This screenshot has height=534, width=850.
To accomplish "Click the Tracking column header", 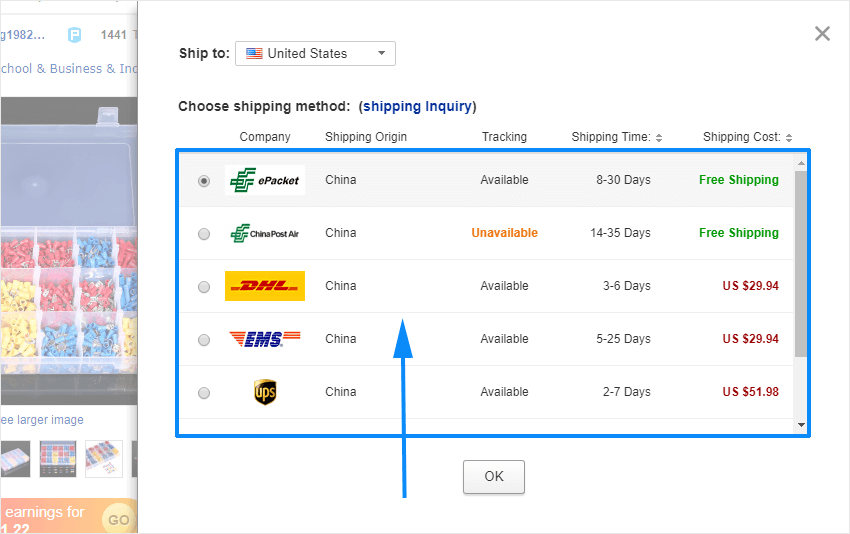I will (504, 137).
